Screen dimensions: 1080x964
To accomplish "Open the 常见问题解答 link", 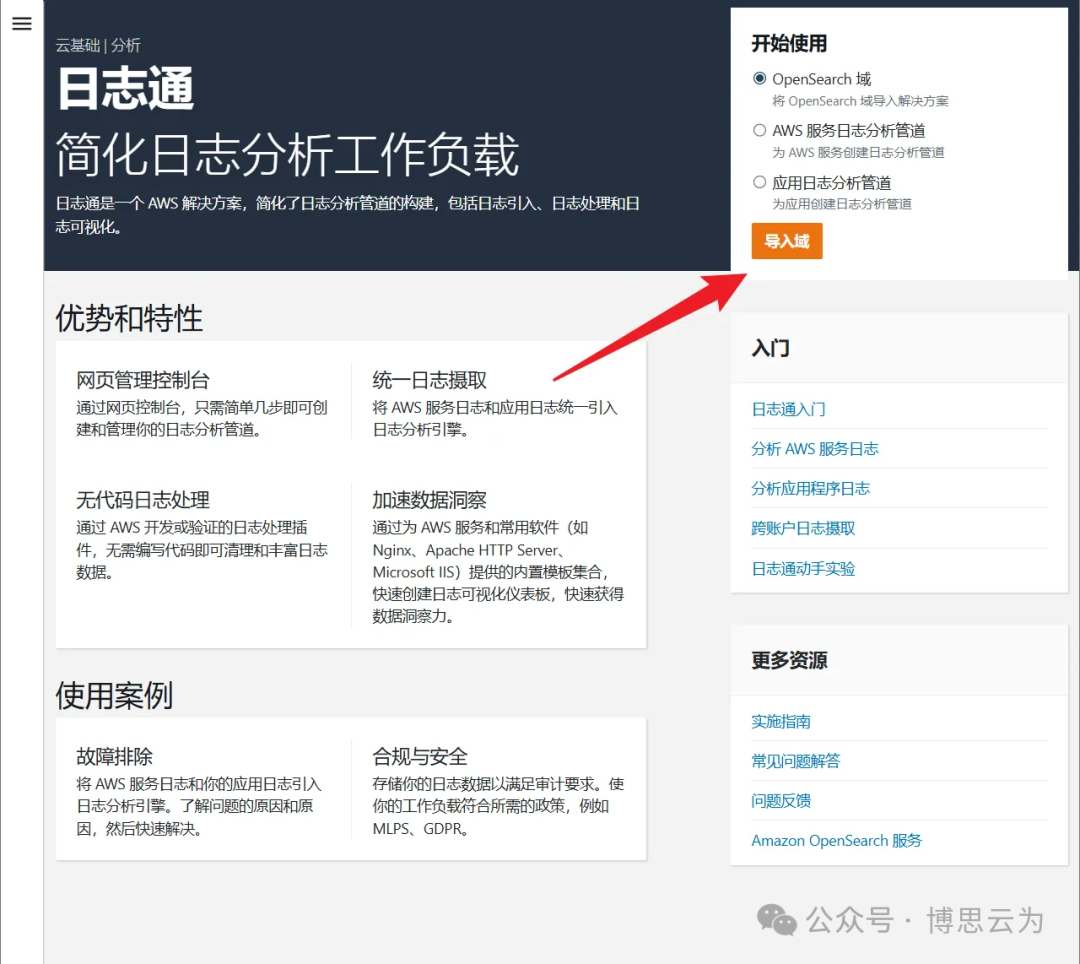I will pyautogui.click(x=796, y=761).
